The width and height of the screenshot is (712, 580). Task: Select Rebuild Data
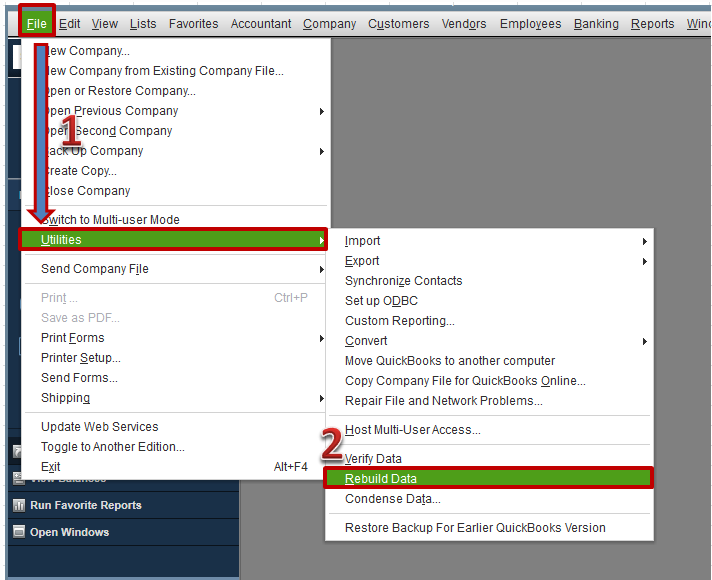coord(489,478)
